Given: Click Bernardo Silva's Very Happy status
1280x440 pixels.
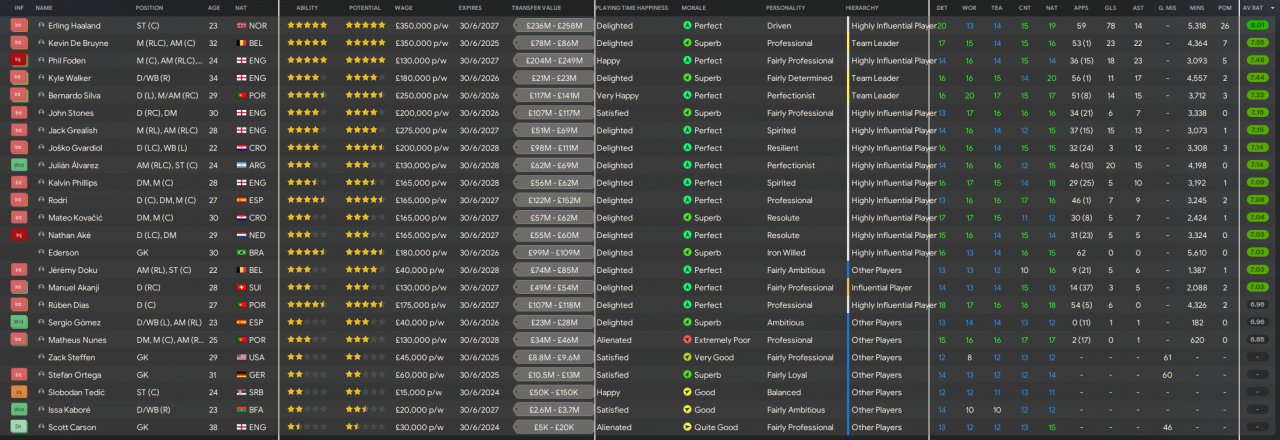Looking at the screenshot, I should coord(617,95).
